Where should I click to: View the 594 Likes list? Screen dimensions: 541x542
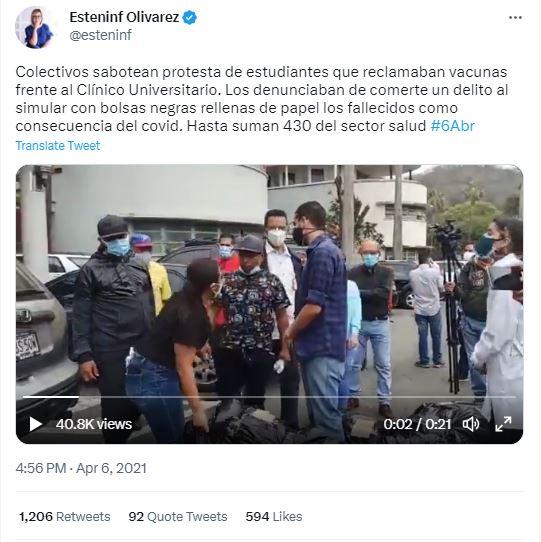(x=274, y=516)
